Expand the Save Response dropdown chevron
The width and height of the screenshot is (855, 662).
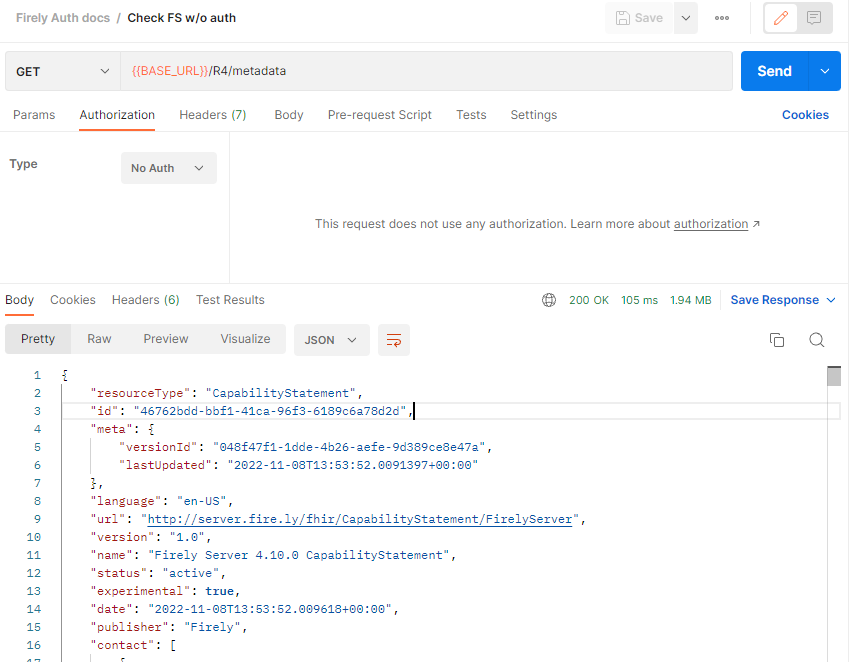tap(830, 300)
